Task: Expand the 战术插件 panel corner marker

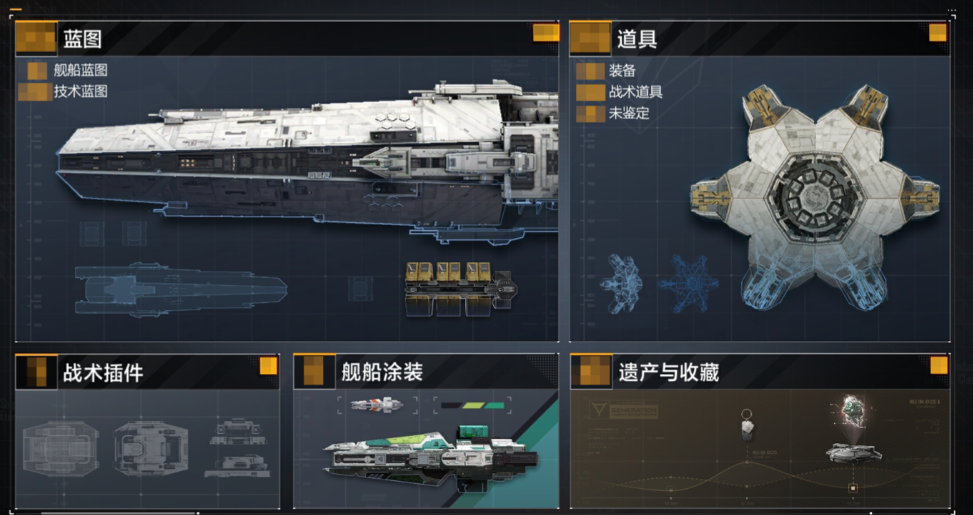Action: tap(268, 366)
